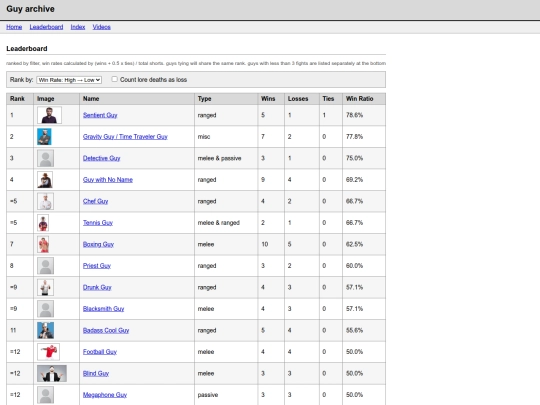
Task: Open the Badass Cool Guy link
Action: pos(106,330)
